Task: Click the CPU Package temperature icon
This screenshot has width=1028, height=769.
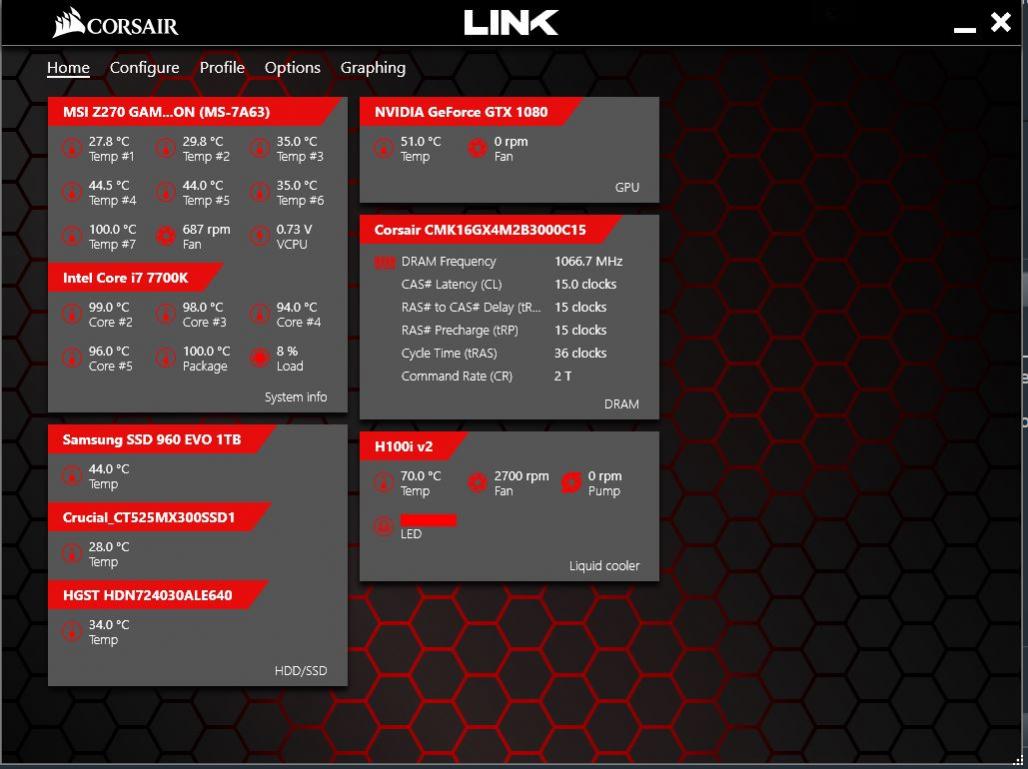Action: click(x=165, y=358)
